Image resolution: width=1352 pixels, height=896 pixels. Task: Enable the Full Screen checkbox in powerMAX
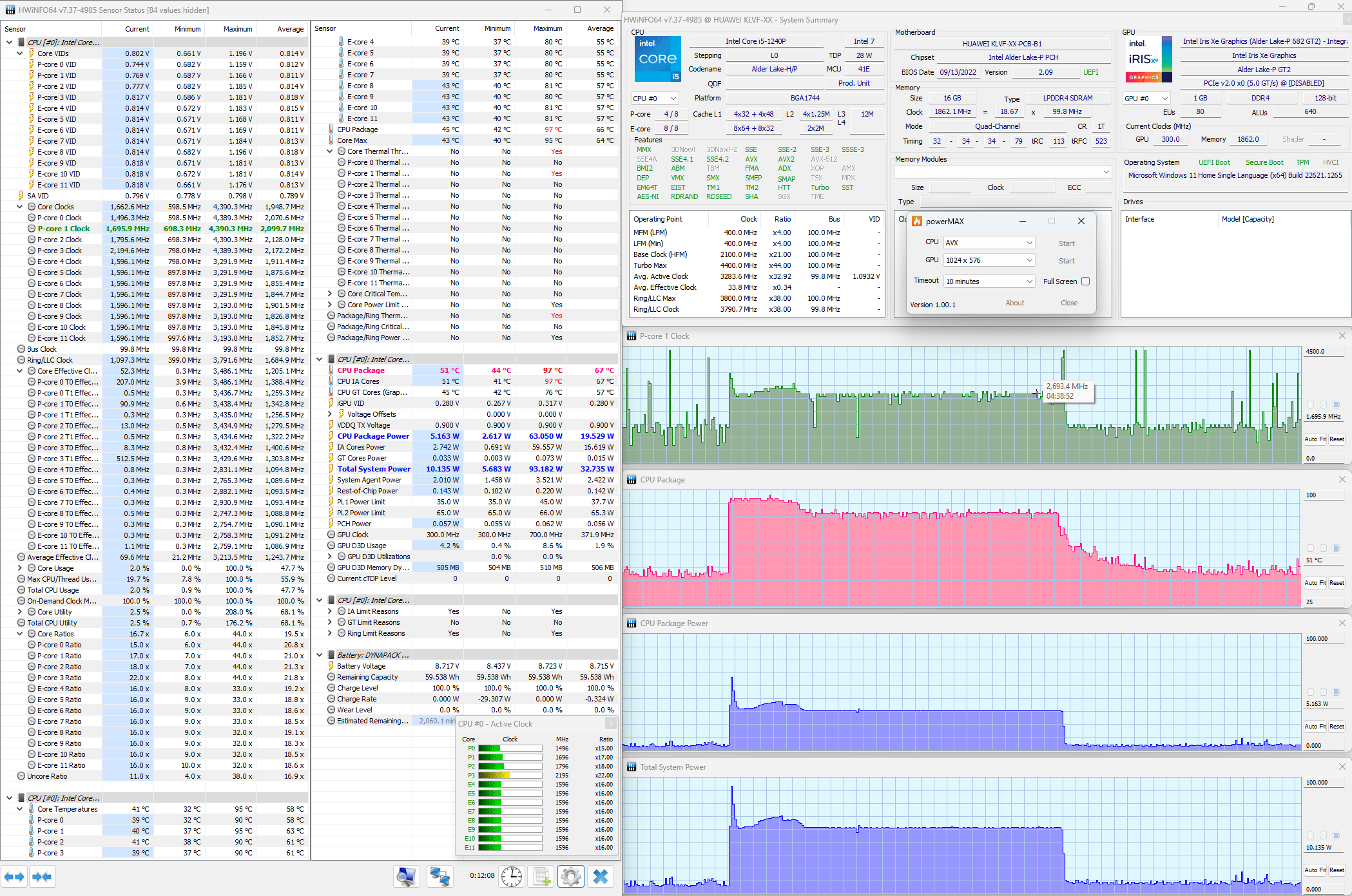pyautogui.click(x=1085, y=281)
